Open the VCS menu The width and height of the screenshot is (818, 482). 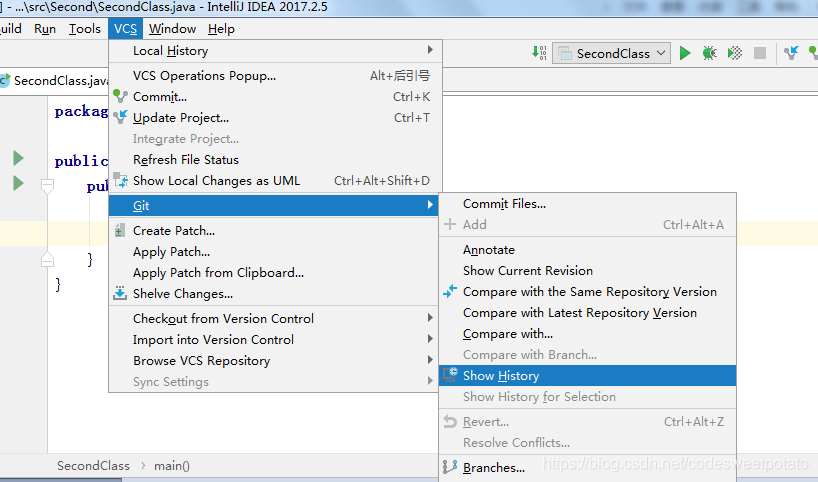click(x=126, y=29)
